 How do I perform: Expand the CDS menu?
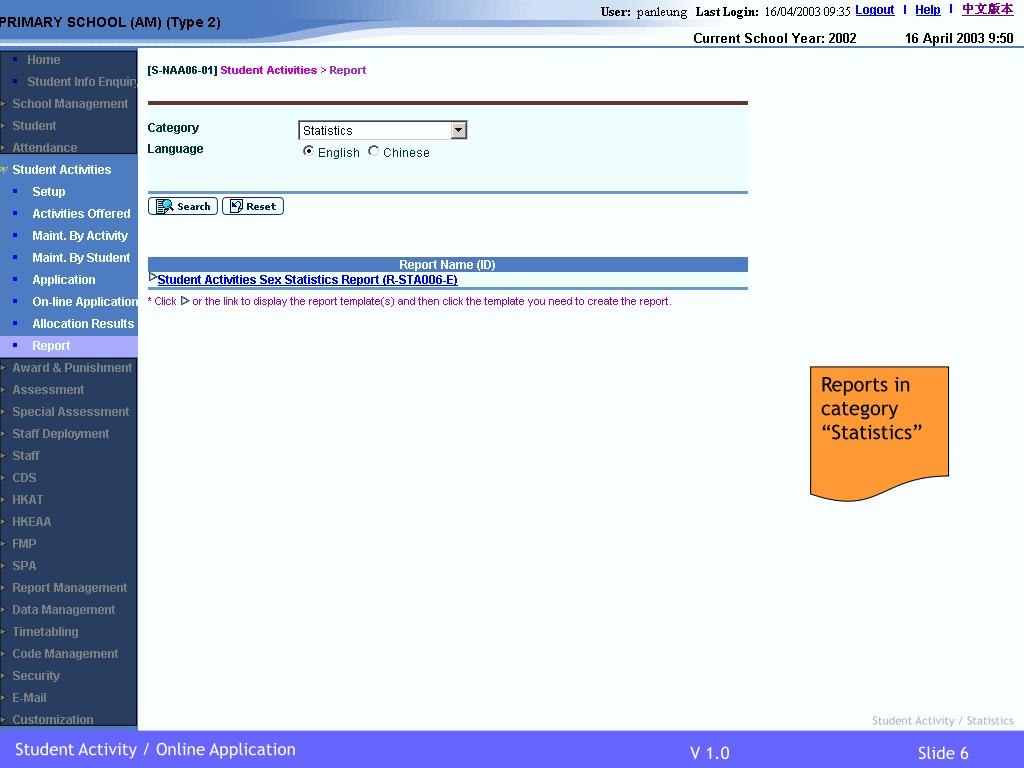tap(24, 478)
